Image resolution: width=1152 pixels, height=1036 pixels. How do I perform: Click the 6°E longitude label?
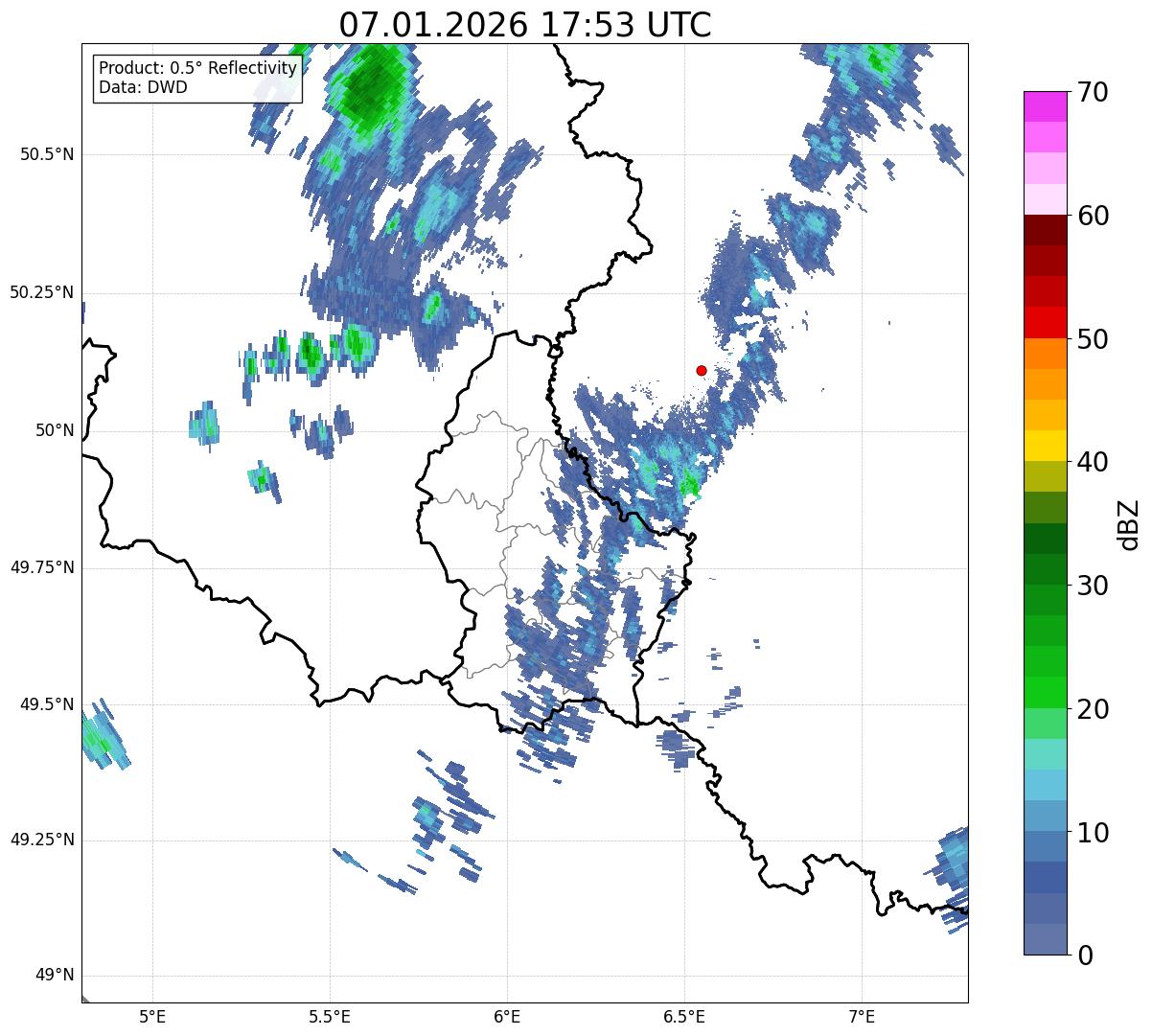507,1016
